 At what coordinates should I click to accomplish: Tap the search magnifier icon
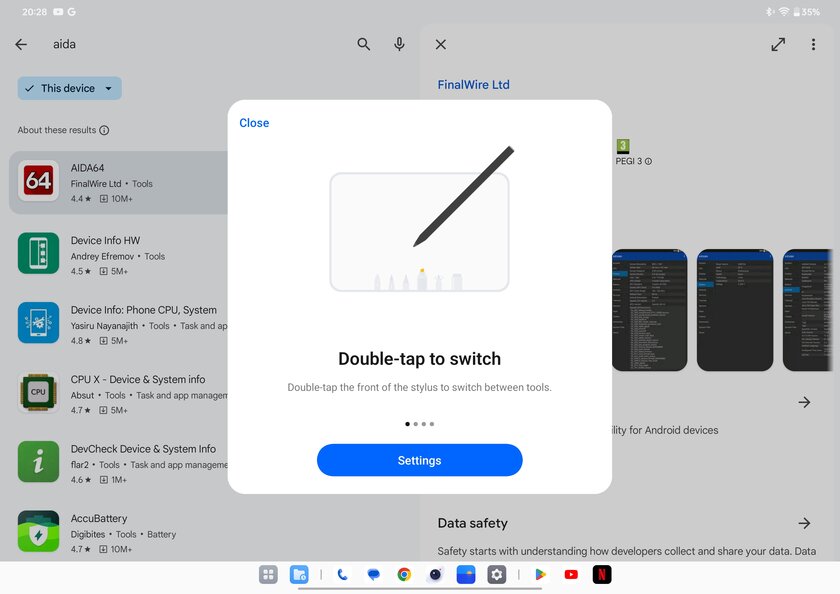[364, 44]
